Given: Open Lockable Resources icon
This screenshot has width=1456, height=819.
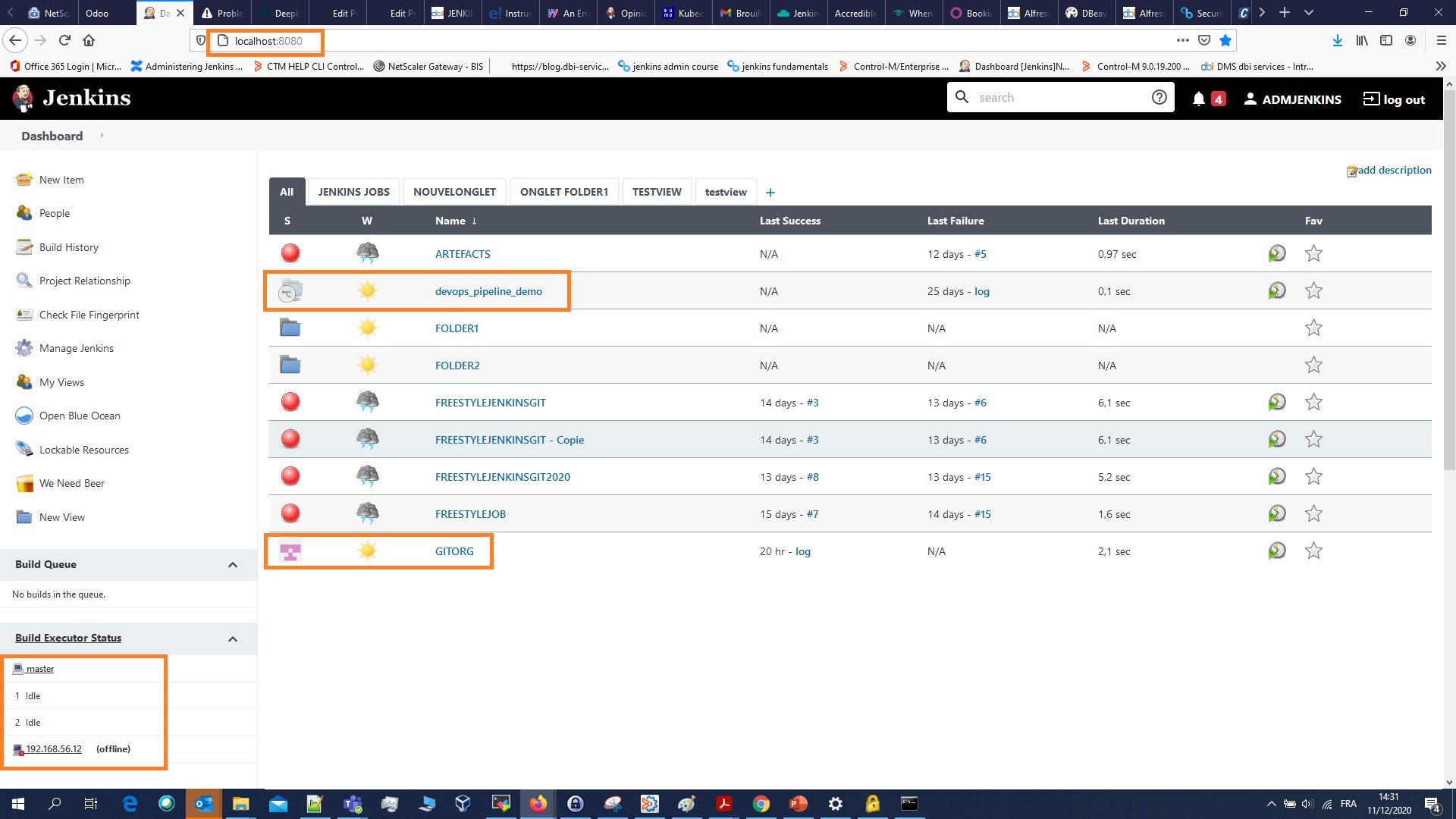Looking at the screenshot, I should [24, 450].
